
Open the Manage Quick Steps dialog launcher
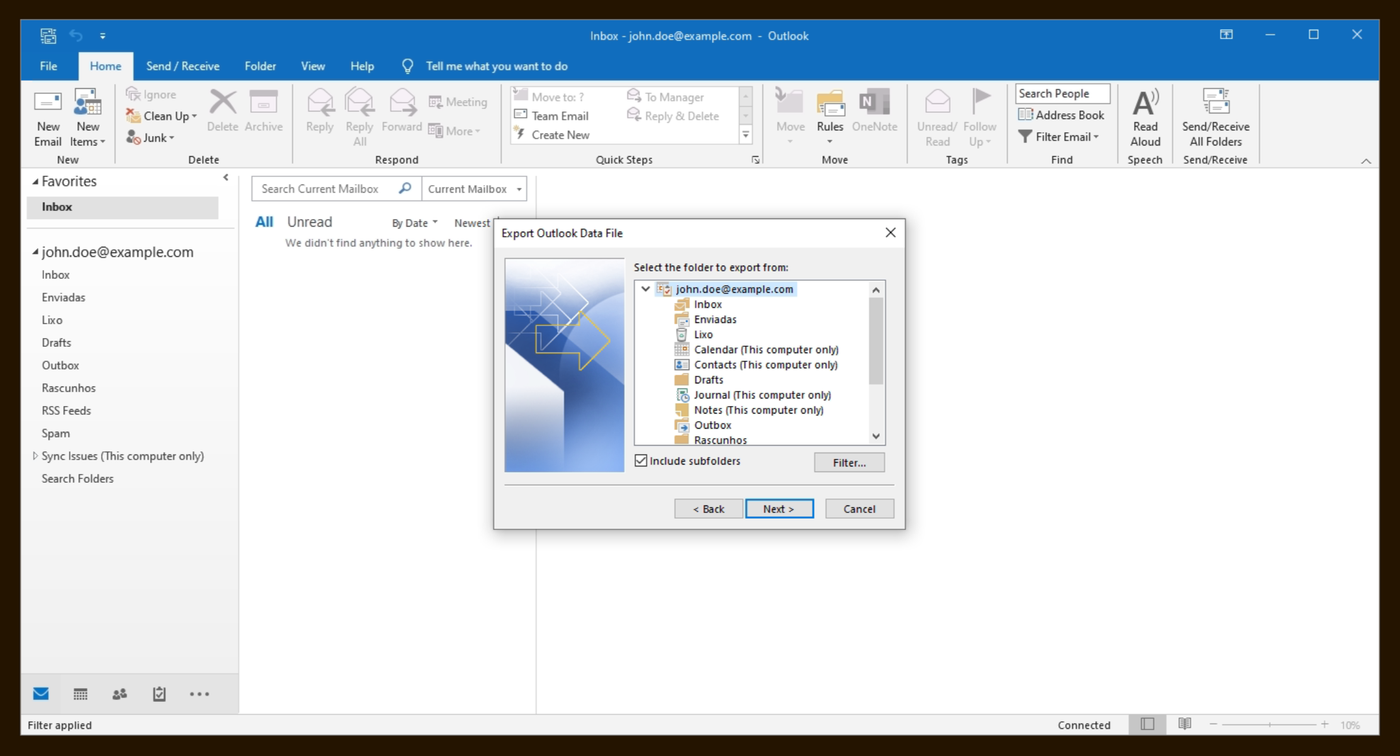point(755,160)
